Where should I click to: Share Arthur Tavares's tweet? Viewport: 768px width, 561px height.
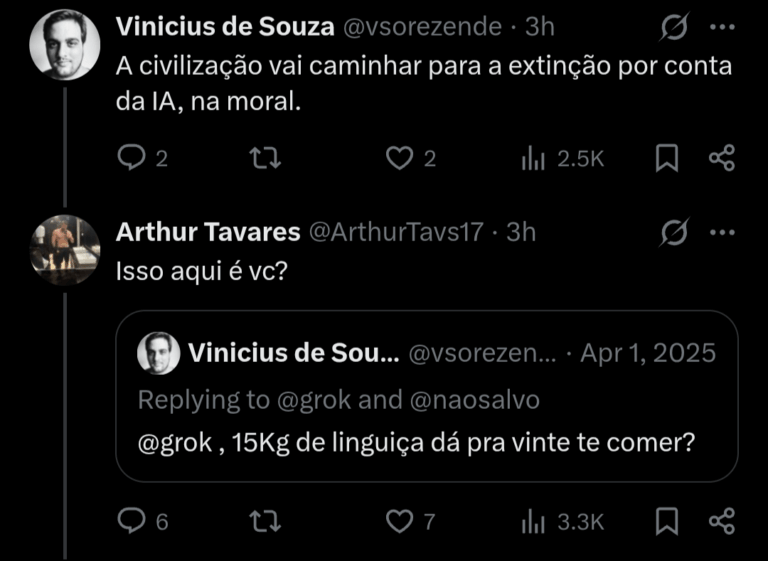(721, 520)
